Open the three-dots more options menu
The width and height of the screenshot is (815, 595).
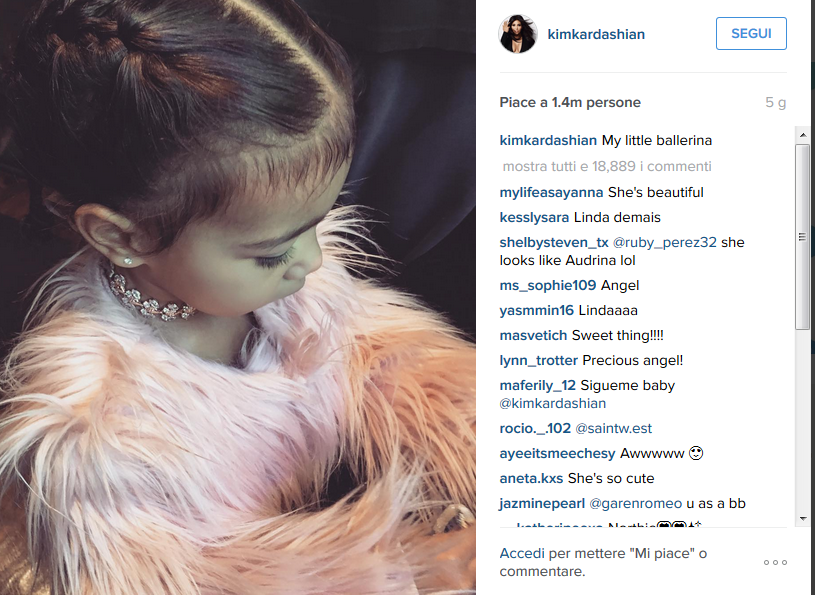[775, 562]
